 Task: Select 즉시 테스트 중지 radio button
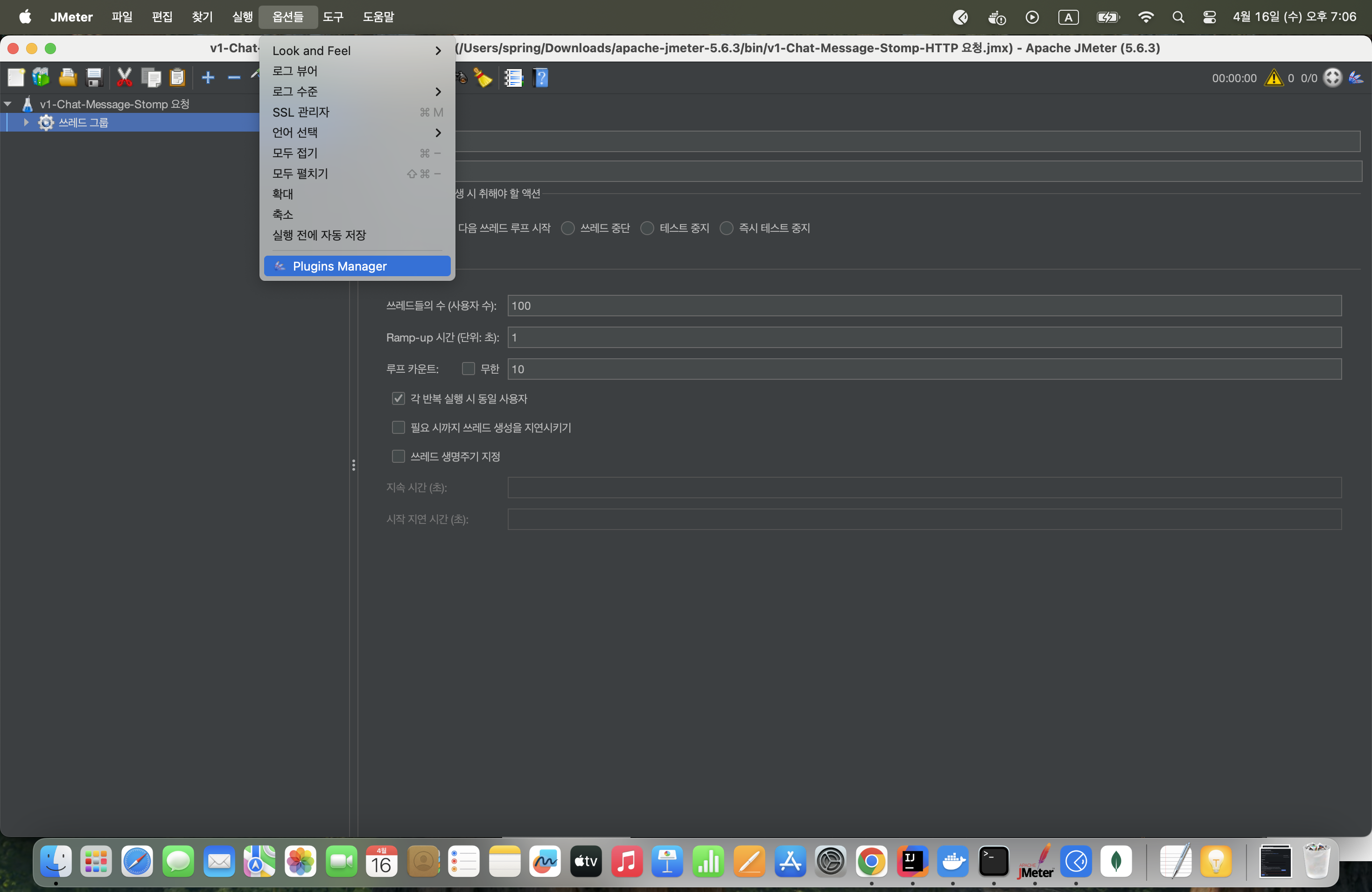[726, 228]
